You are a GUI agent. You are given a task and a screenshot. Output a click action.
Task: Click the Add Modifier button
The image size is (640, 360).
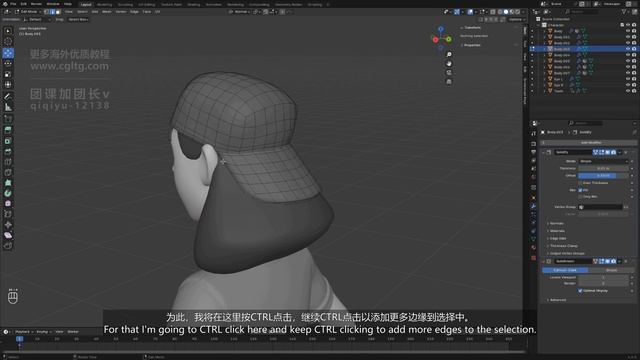tap(589, 143)
